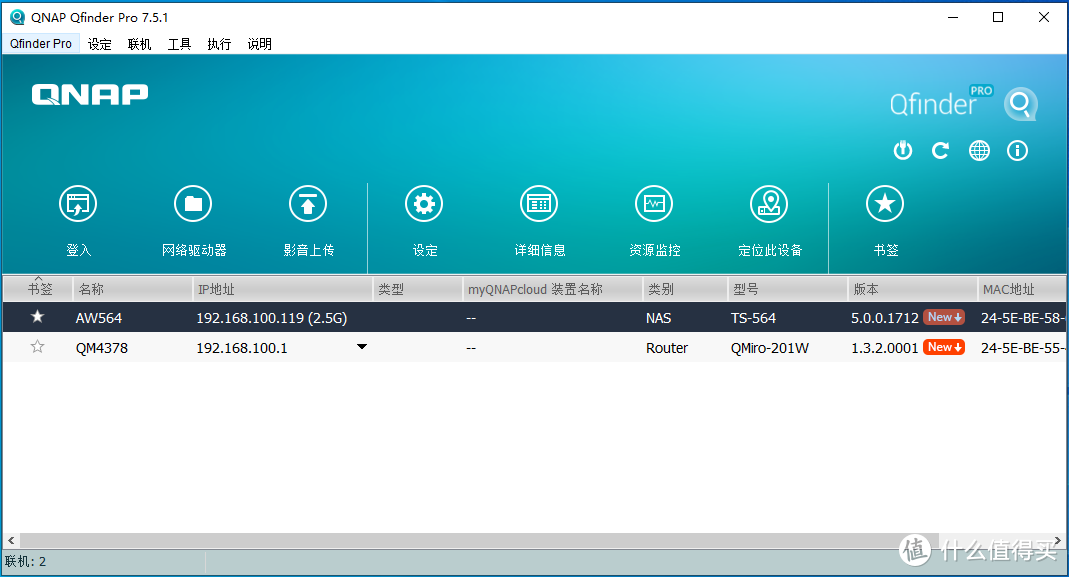Click the 登入 login icon
Image resolution: width=1069 pixels, height=577 pixels.
pos(78,204)
